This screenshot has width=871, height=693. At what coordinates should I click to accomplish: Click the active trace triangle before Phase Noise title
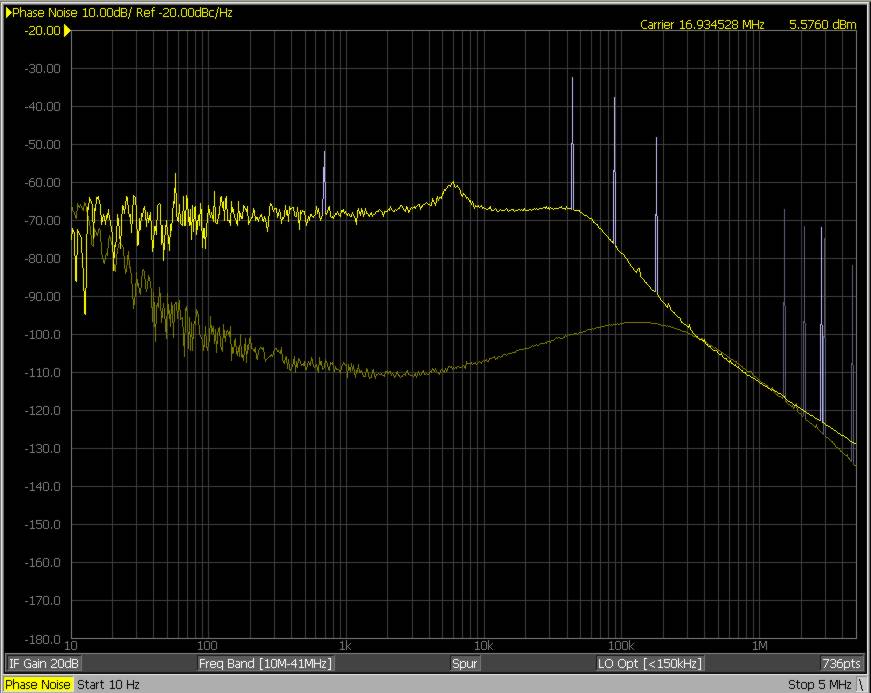click(x=8, y=12)
